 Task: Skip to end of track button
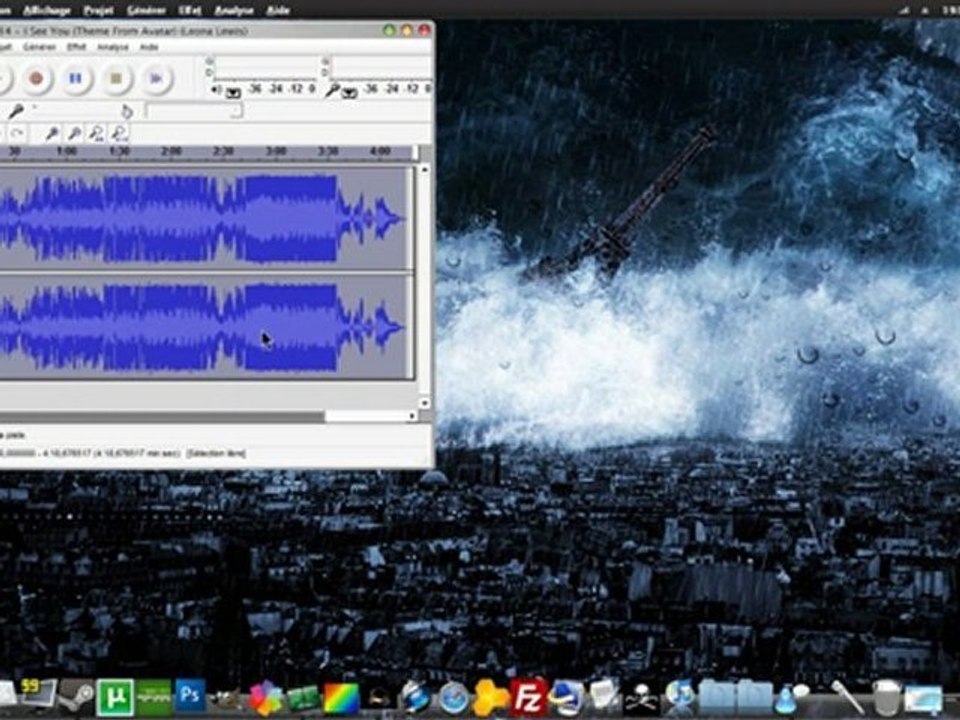(156, 78)
